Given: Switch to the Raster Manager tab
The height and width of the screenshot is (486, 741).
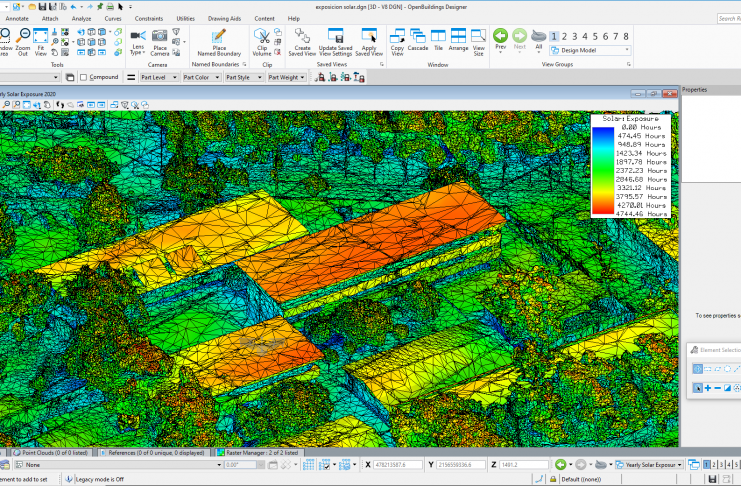Looking at the screenshot, I should click(x=262, y=453).
